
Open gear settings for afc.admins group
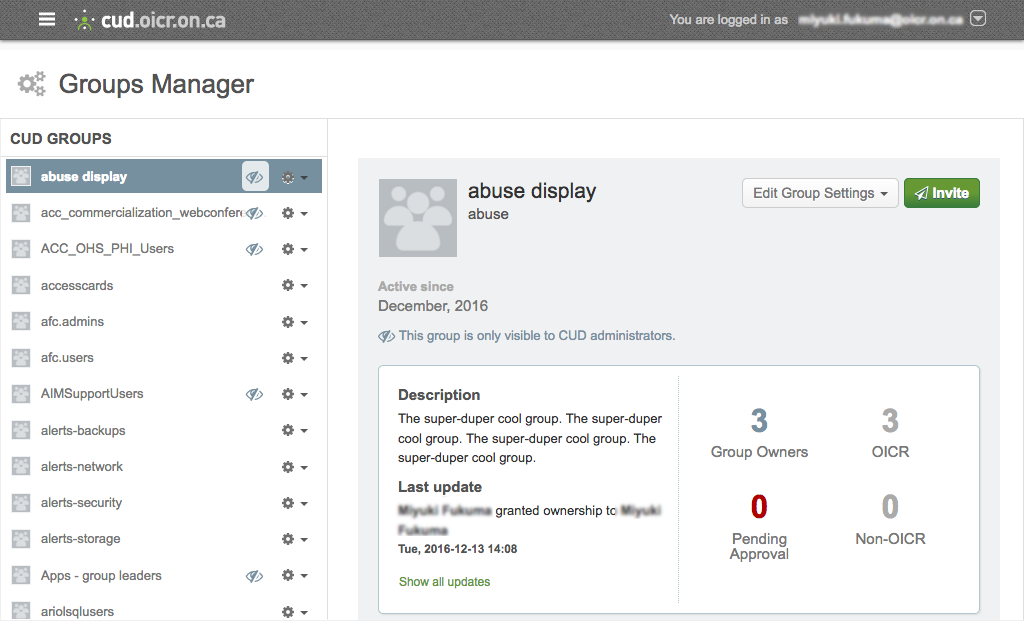[x=293, y=322]
